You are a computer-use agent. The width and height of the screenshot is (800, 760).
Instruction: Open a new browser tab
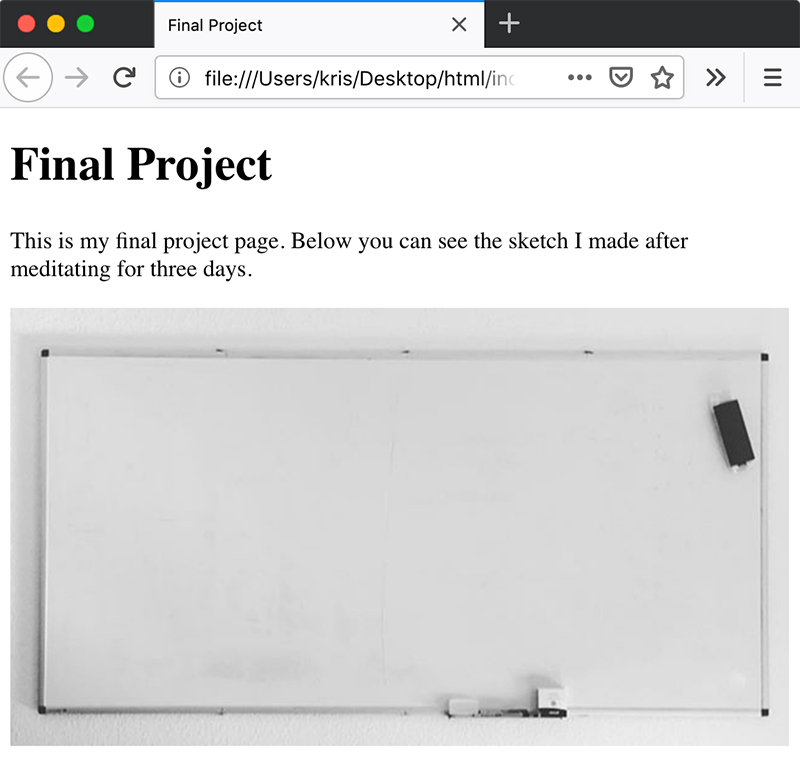pos(509,24)
